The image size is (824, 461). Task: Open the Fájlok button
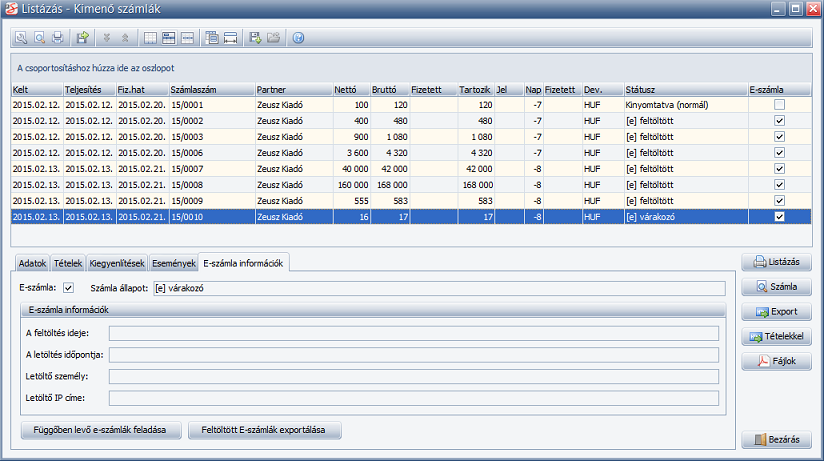(776, 361)
